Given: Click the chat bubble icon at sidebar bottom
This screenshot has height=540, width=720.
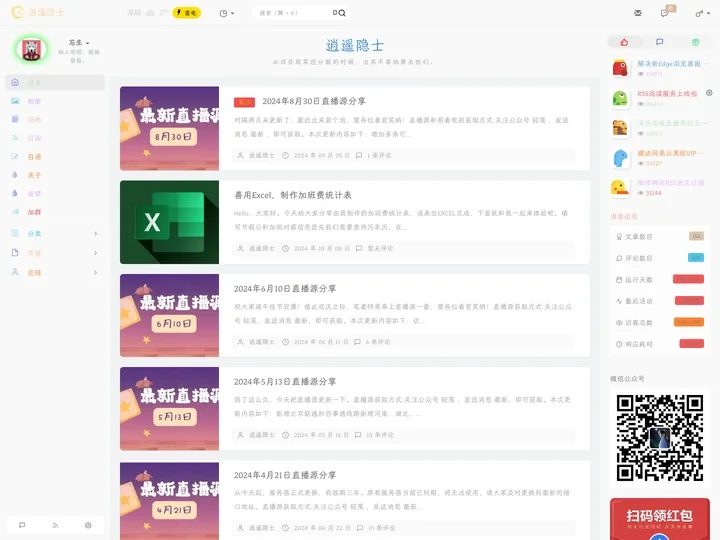Looking at the screenshot, I should pos(22,525).
